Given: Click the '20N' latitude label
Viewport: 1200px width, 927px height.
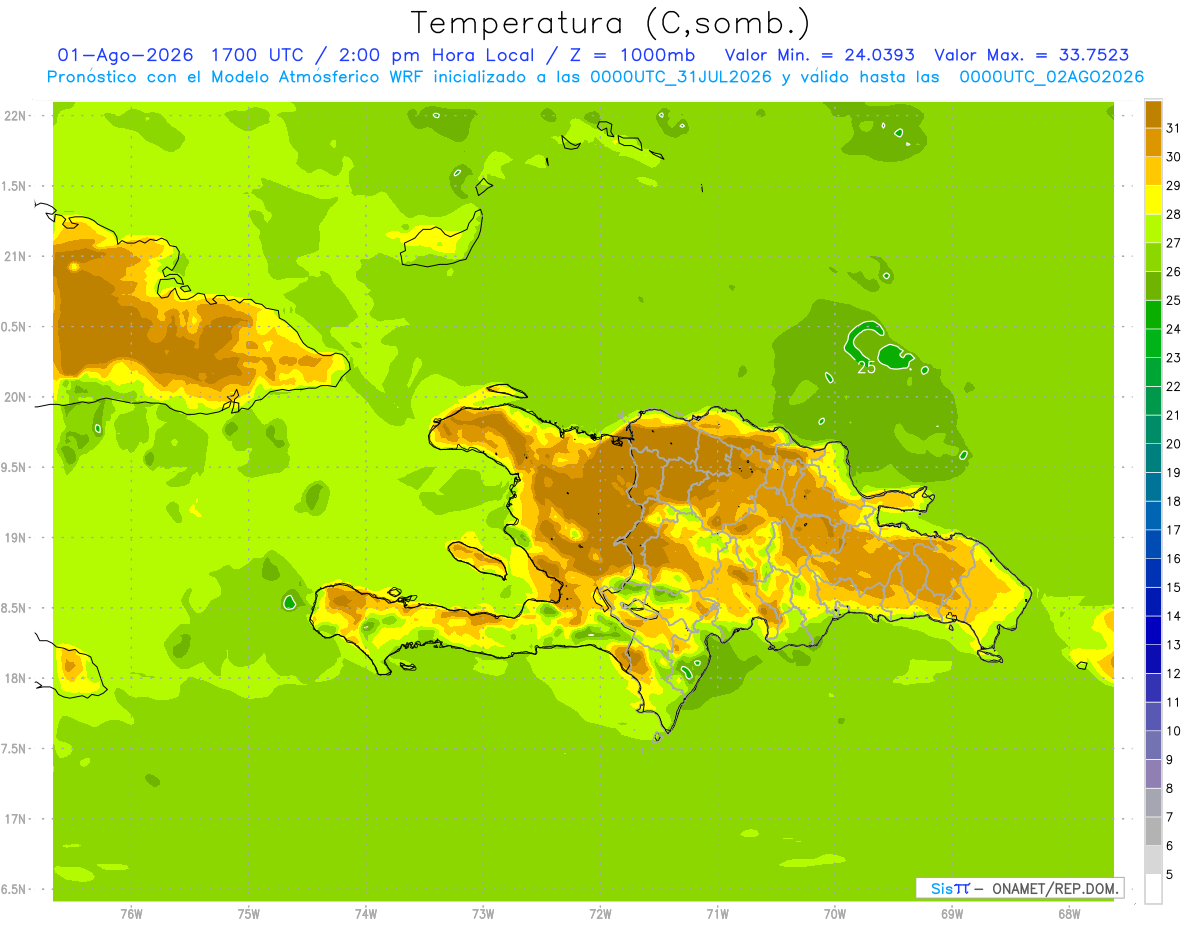Looking at the screenshot, I should (15, 397).
